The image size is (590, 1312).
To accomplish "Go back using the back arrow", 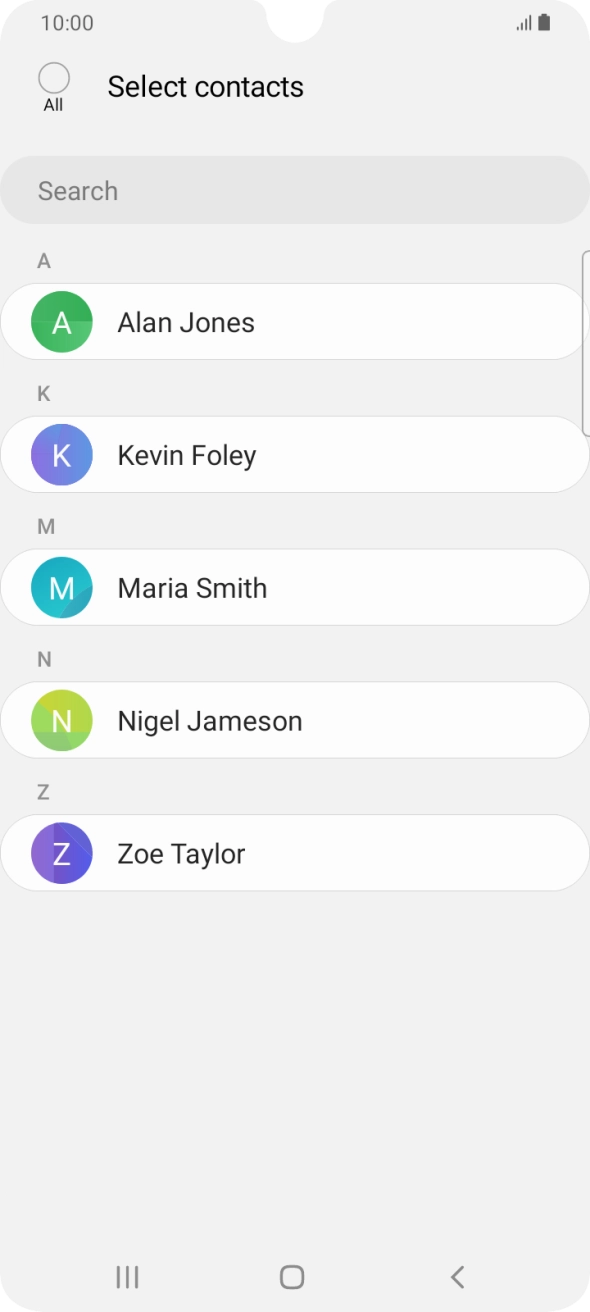I will pos(457,1276).
